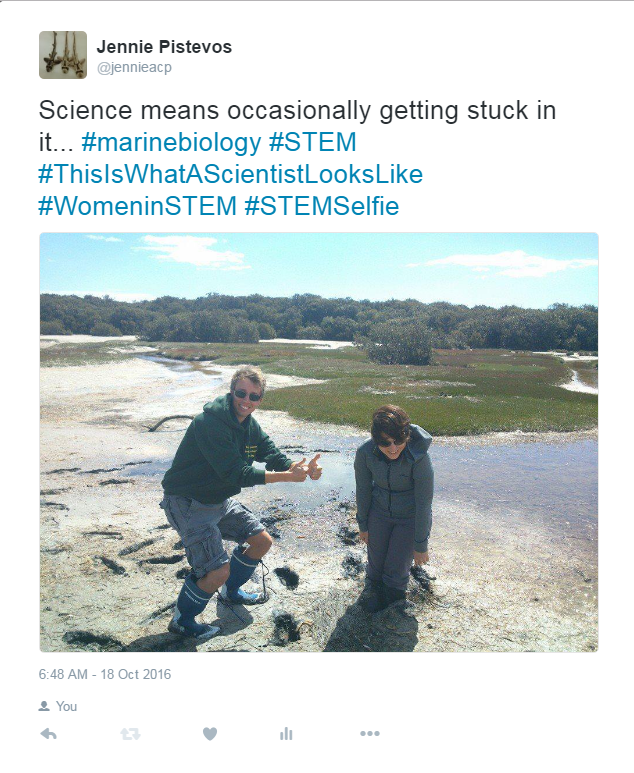
Task: Enlarge the beach photo in the tweet
Action: coord(319,442)
